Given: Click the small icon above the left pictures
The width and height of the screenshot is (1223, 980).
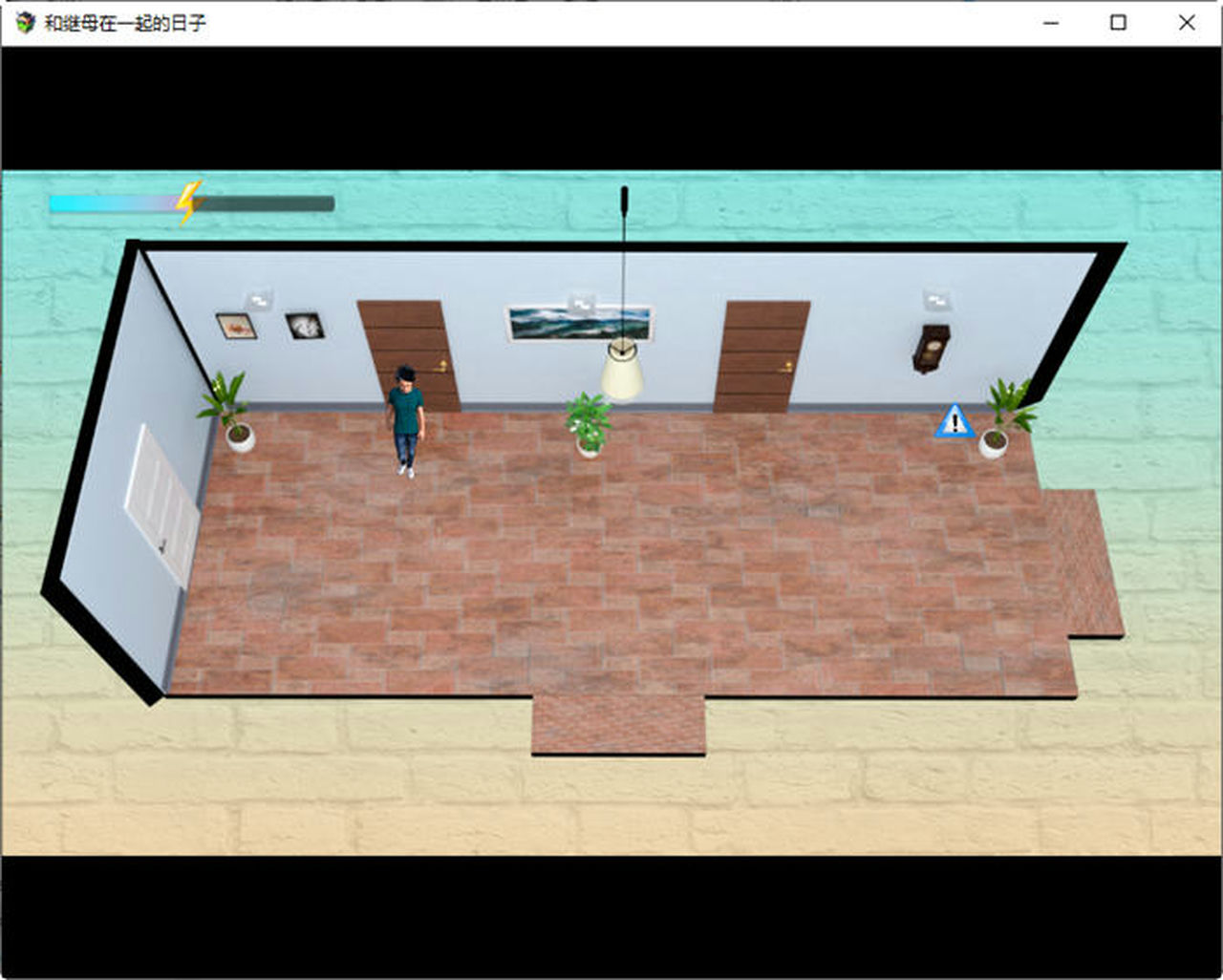Looking at the screenshot, I should [257, 300].
